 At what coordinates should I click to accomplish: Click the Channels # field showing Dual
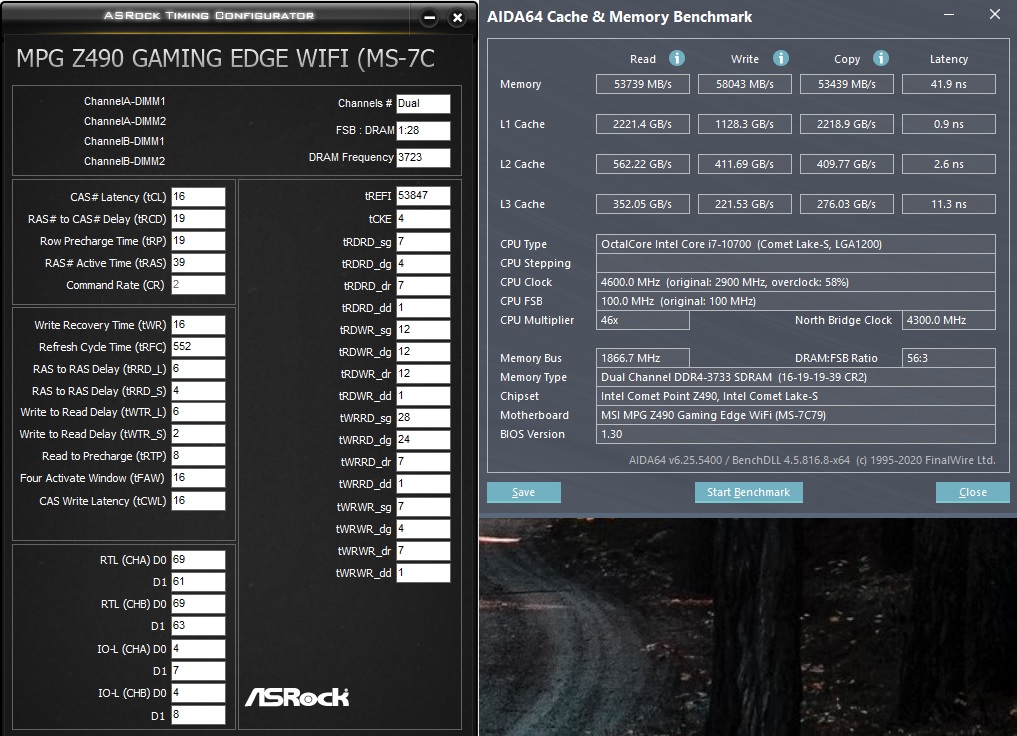(x=423, y=104)
